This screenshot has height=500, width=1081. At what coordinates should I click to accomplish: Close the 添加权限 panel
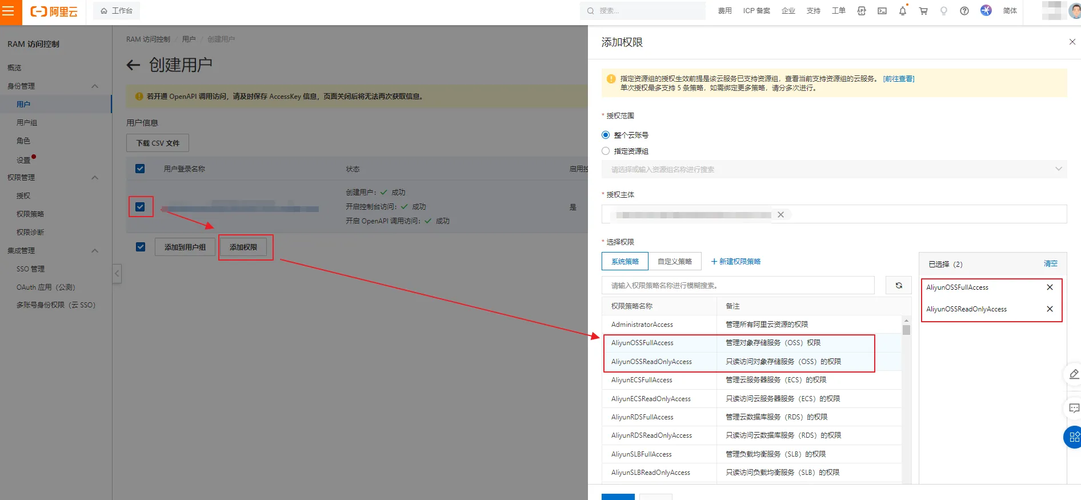1071,43
